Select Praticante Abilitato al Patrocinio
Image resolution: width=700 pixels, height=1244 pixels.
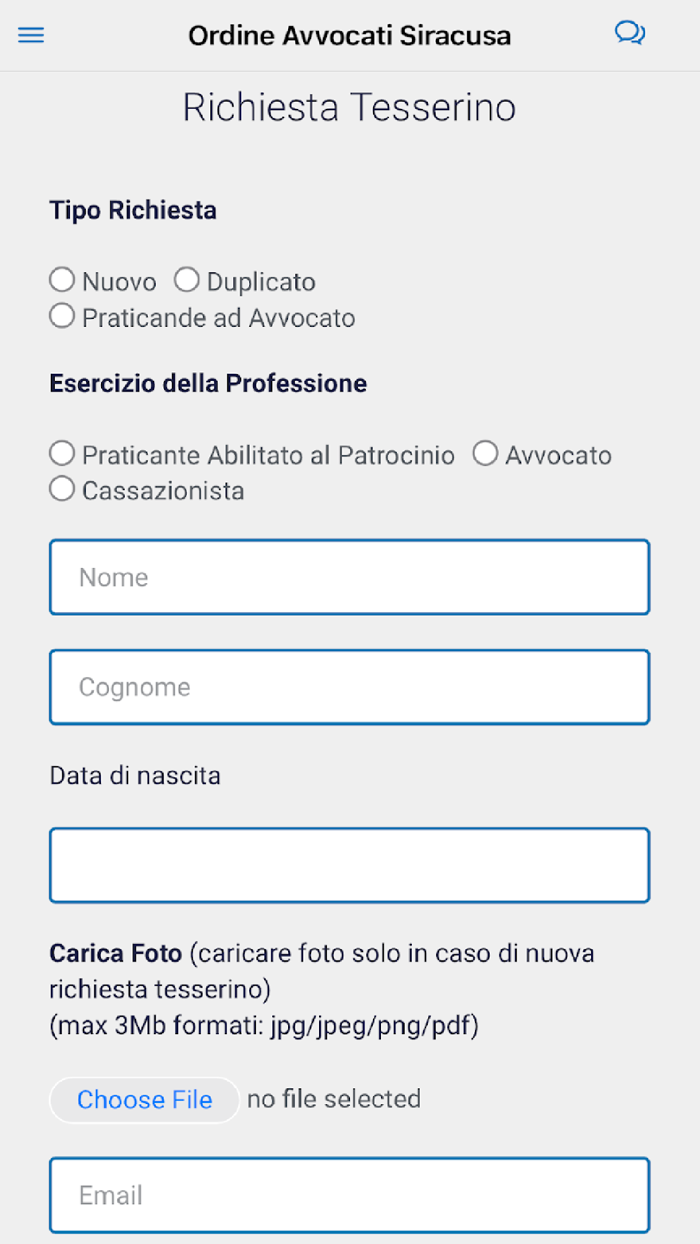click(x=61, y=453)
